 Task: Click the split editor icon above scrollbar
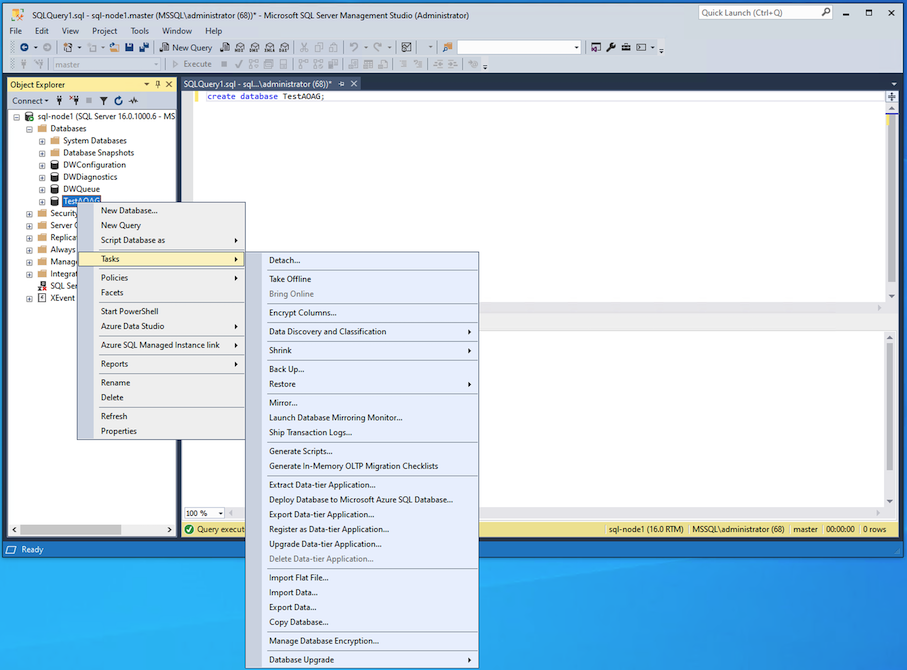point(892,97)
